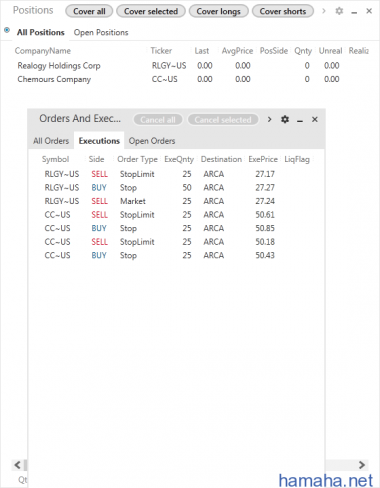Select RLGY SELL Market execution at 27.24
Screen dimensions: 380x488
[177, 201]
